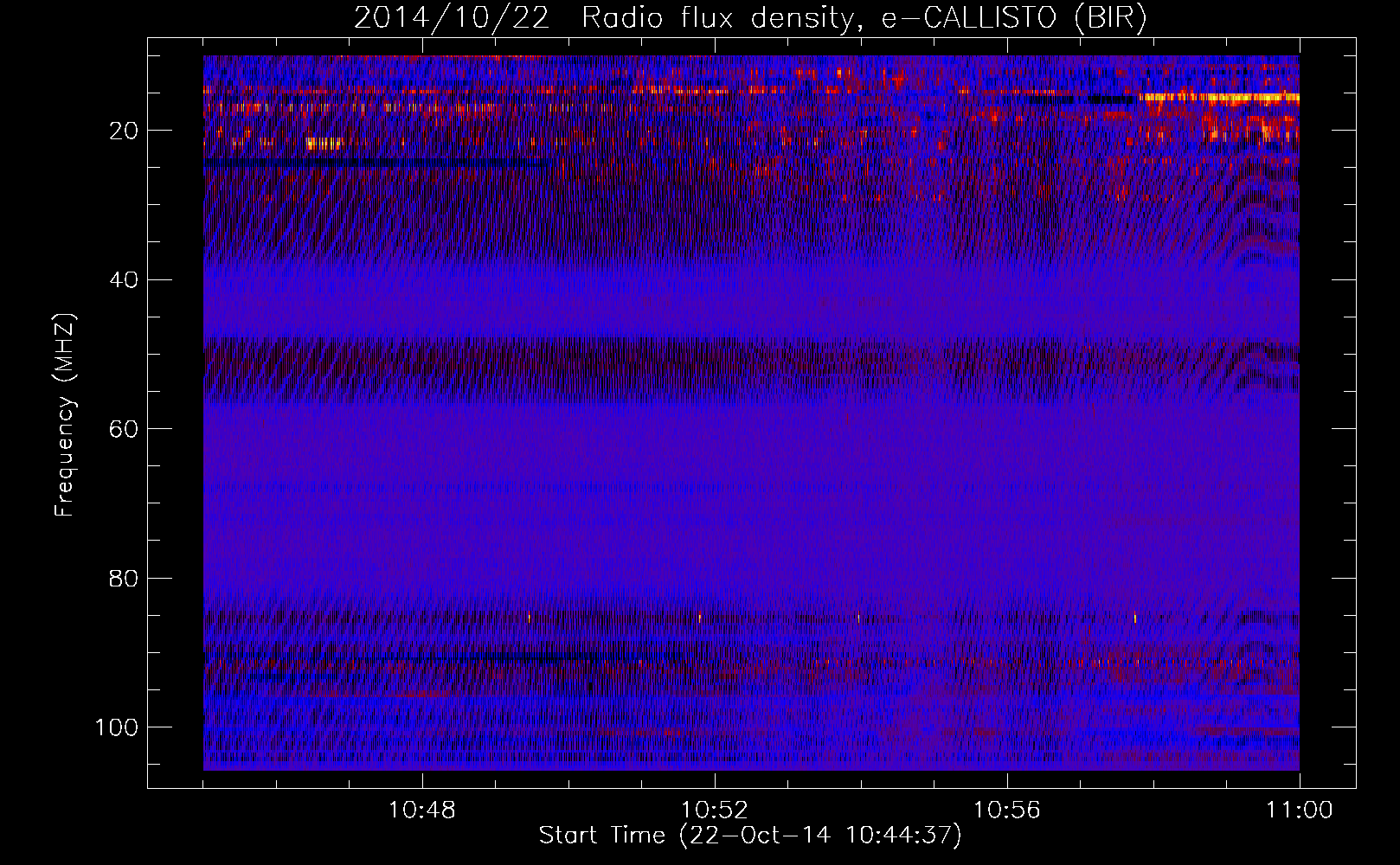
Task: Click the 40 MHz frequency tick label
Action: (x=125, y=280)
